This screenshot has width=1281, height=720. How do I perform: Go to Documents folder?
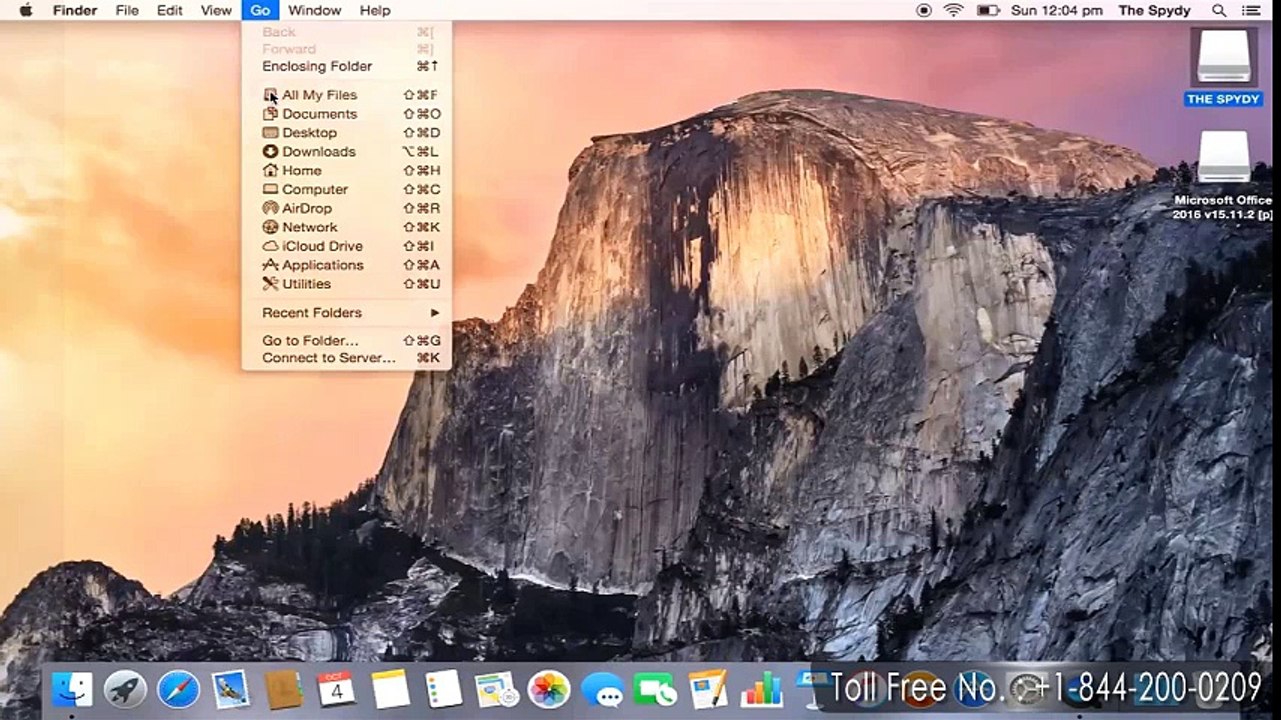[346, 114]
